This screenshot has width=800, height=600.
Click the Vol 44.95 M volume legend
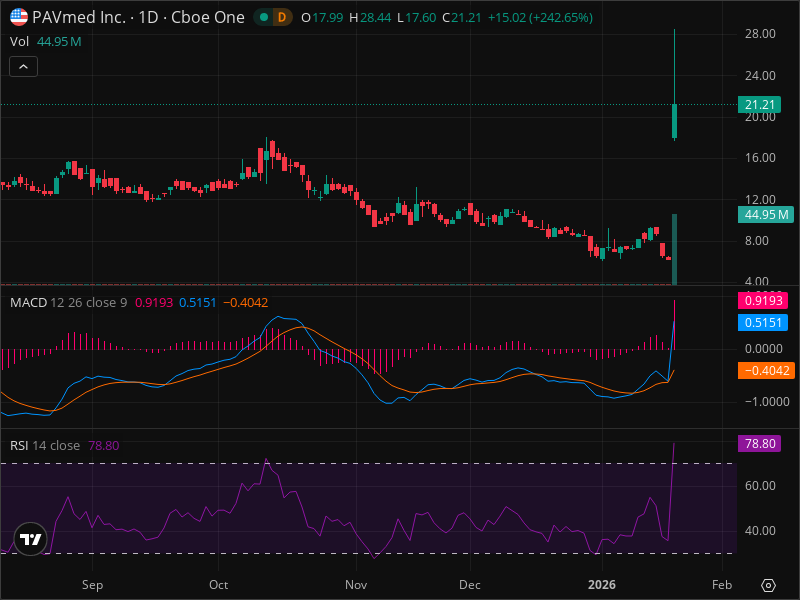point(45,41)
